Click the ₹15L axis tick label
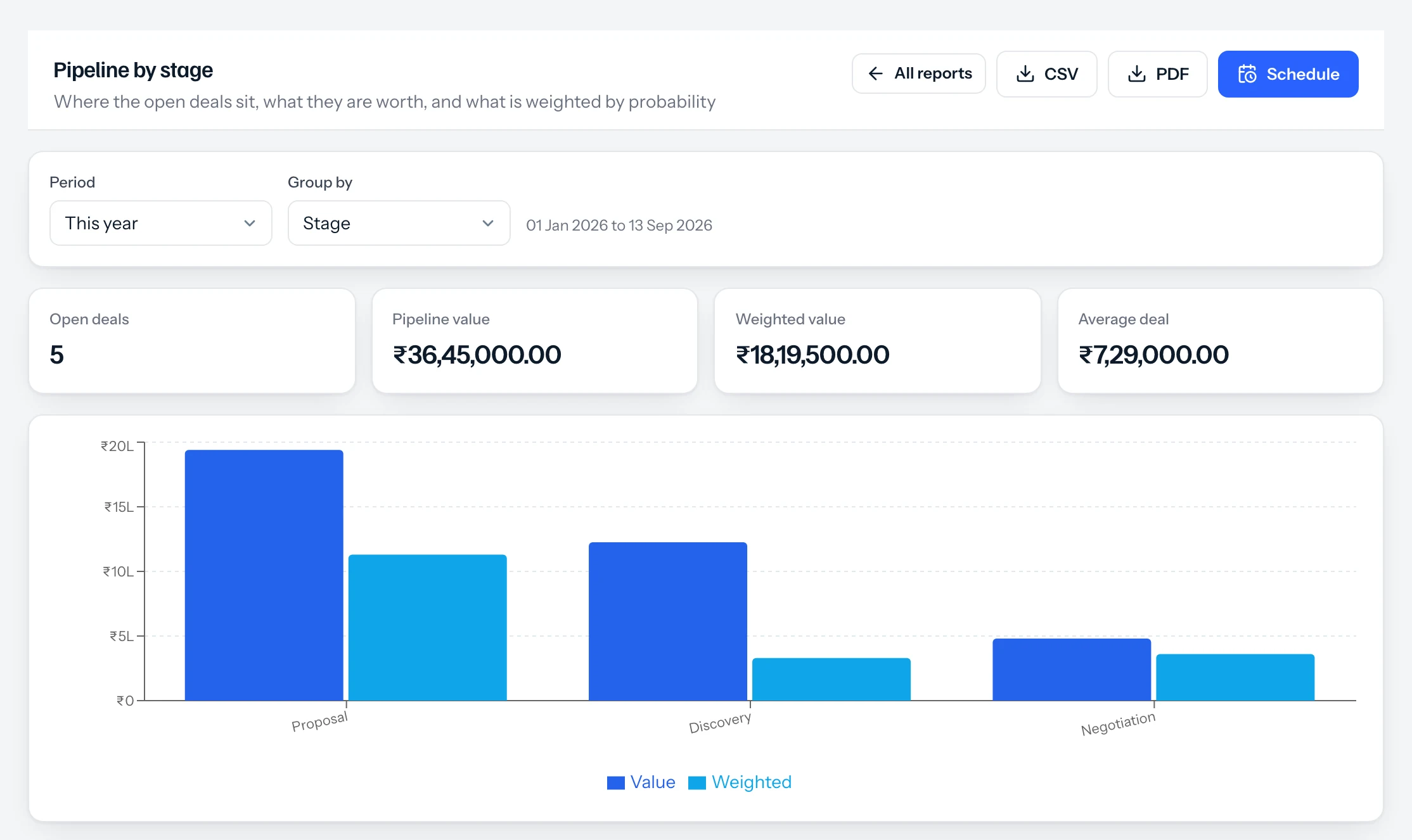The width and height of the screenshot is (1412, 840). pos(119,507)
